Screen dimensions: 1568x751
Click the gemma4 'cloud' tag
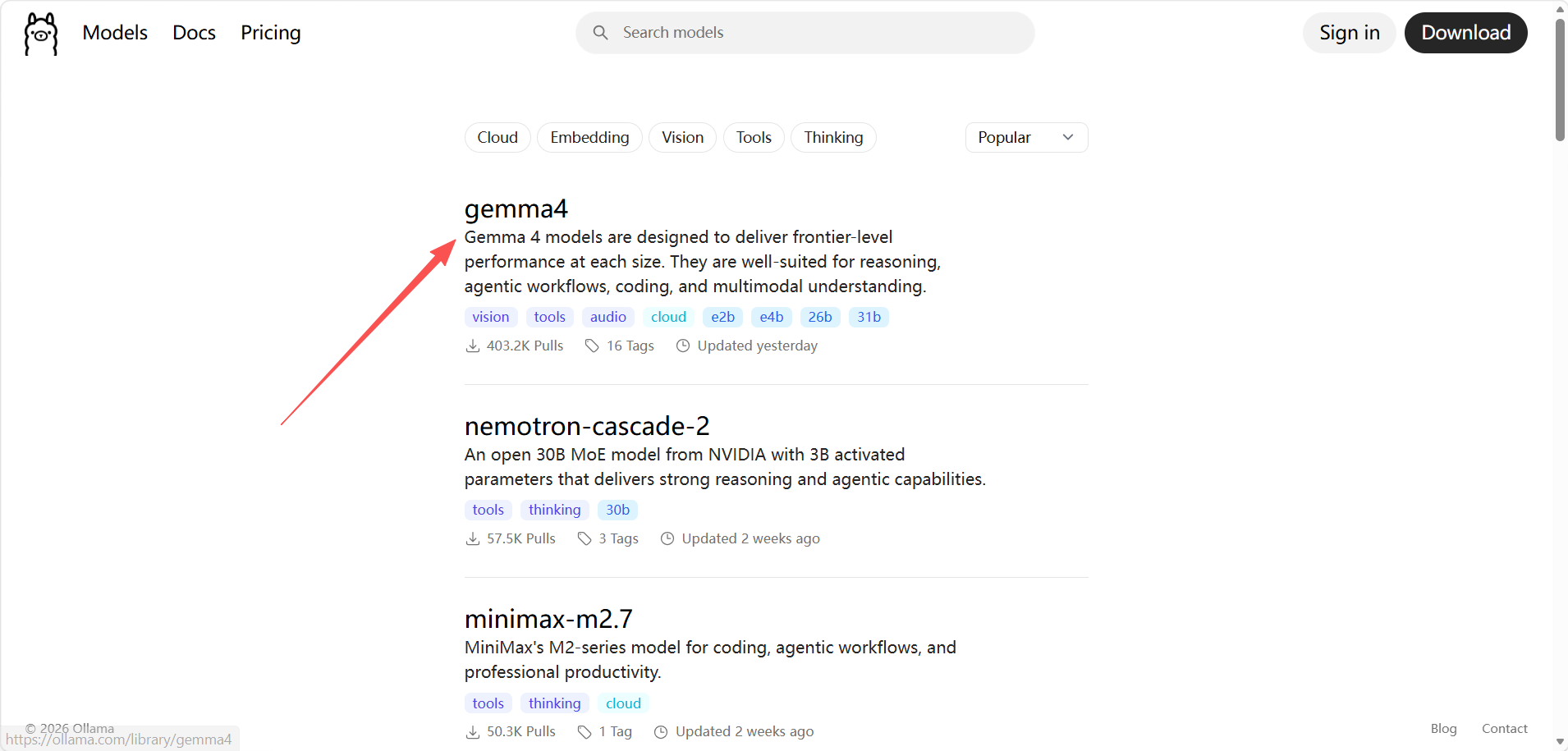click(x=669, y=317)
